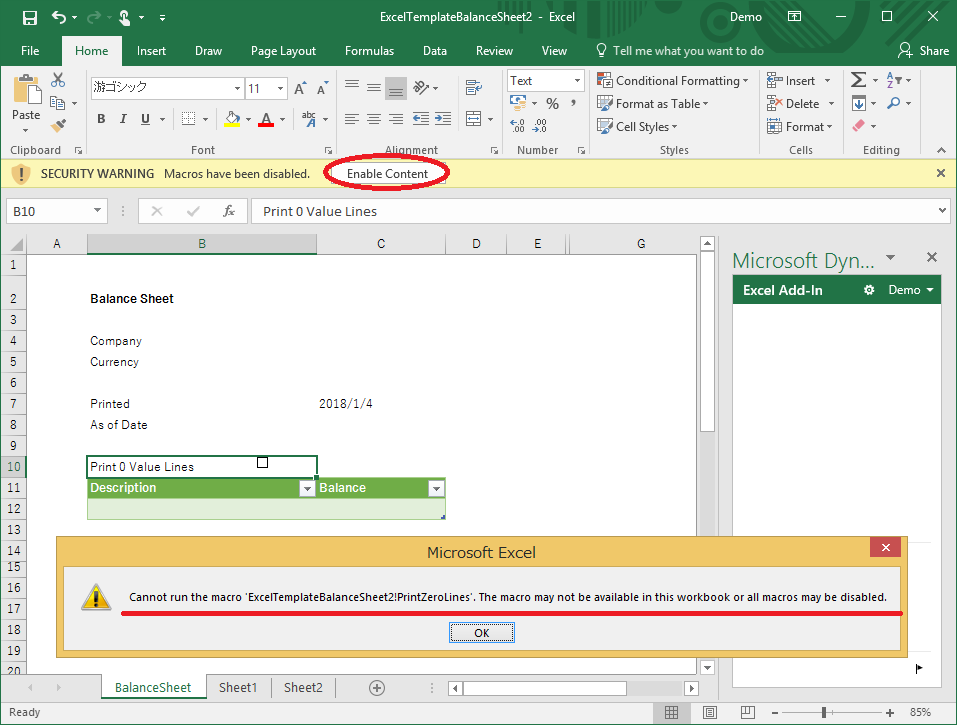Switch to Page Layout view in status bar
957x725 pixels.
(x=709, y=712)
